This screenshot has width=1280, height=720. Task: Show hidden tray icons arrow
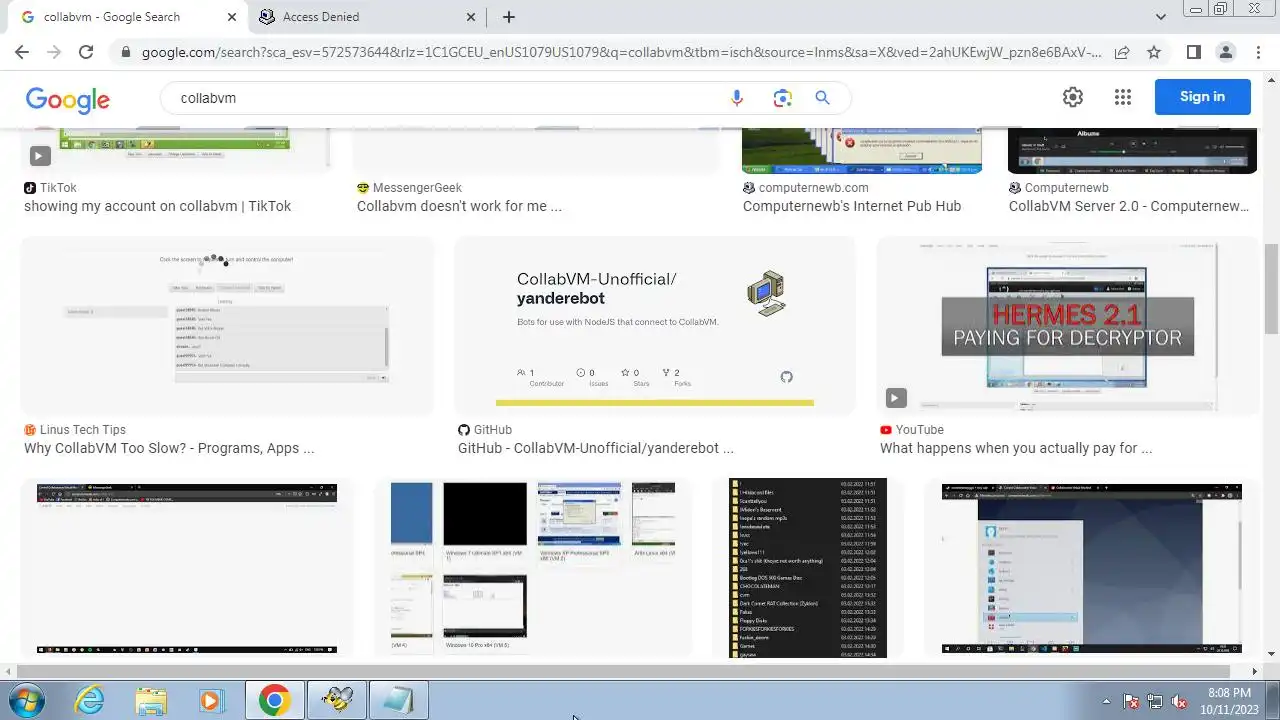tap(1106, 701)
